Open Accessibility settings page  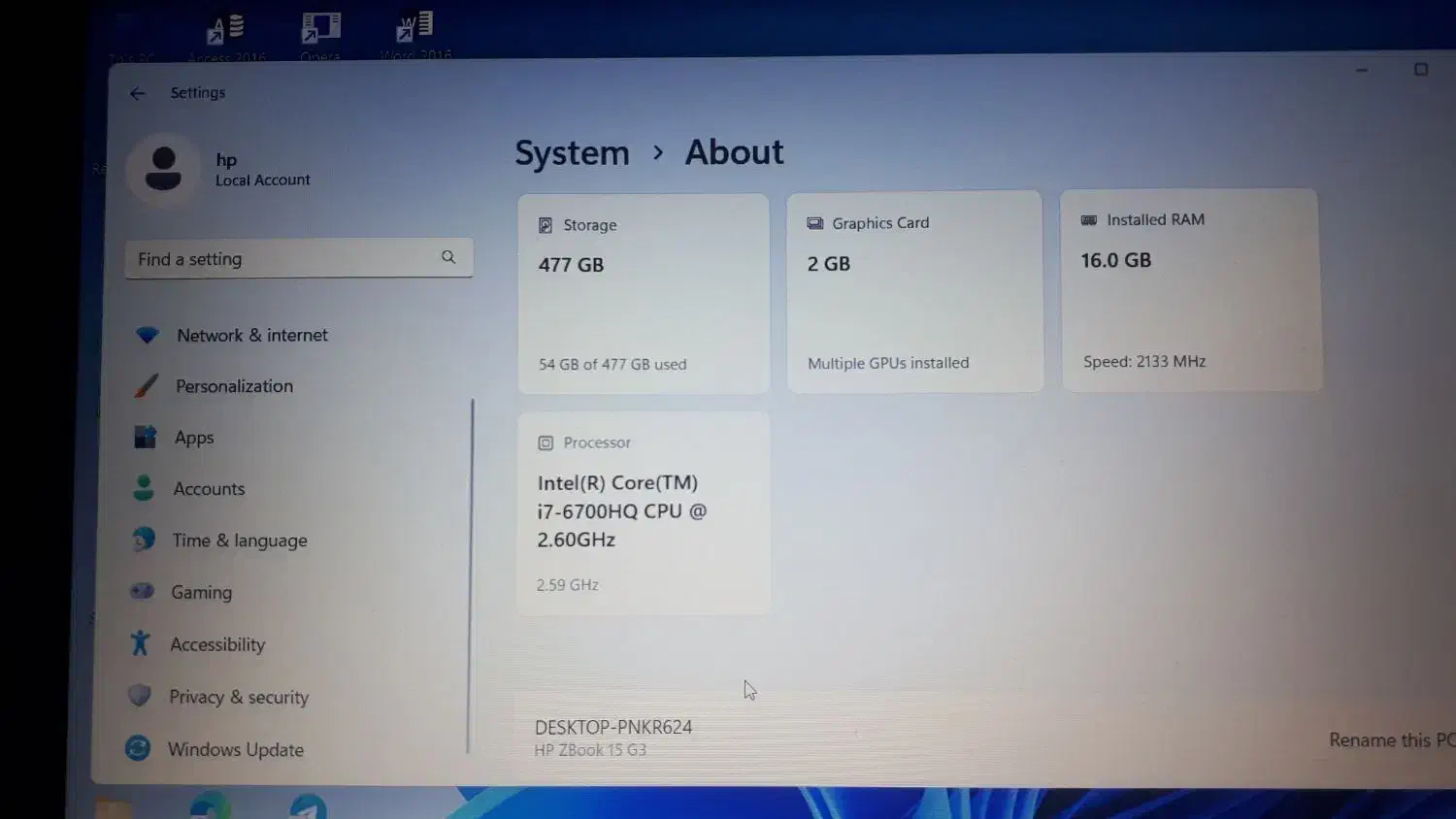coord(216,644)
